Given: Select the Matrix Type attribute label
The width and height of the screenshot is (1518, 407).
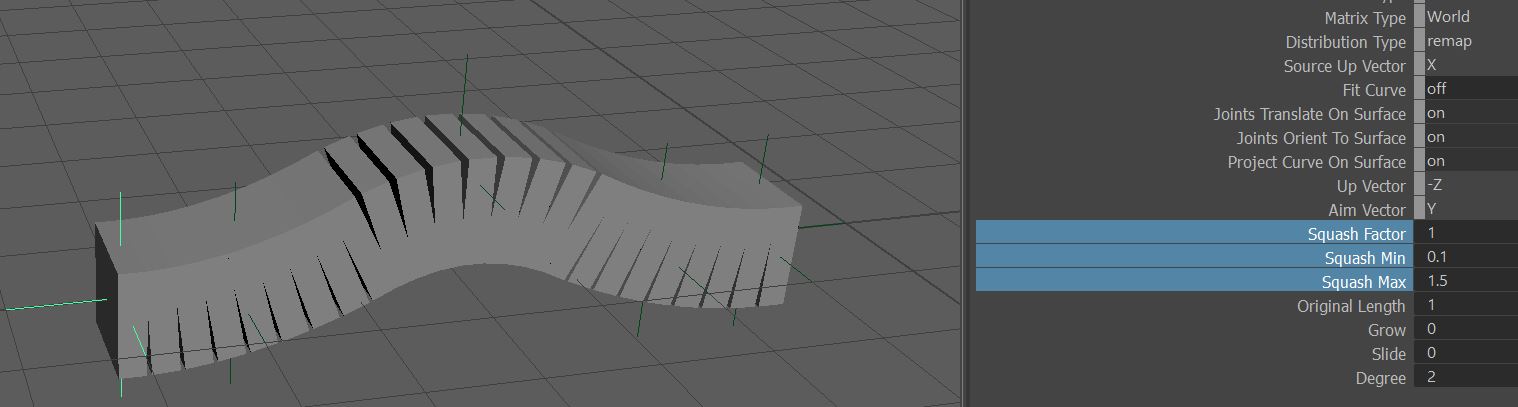Looking at the screenshot, I should [x=1365, y=18].
